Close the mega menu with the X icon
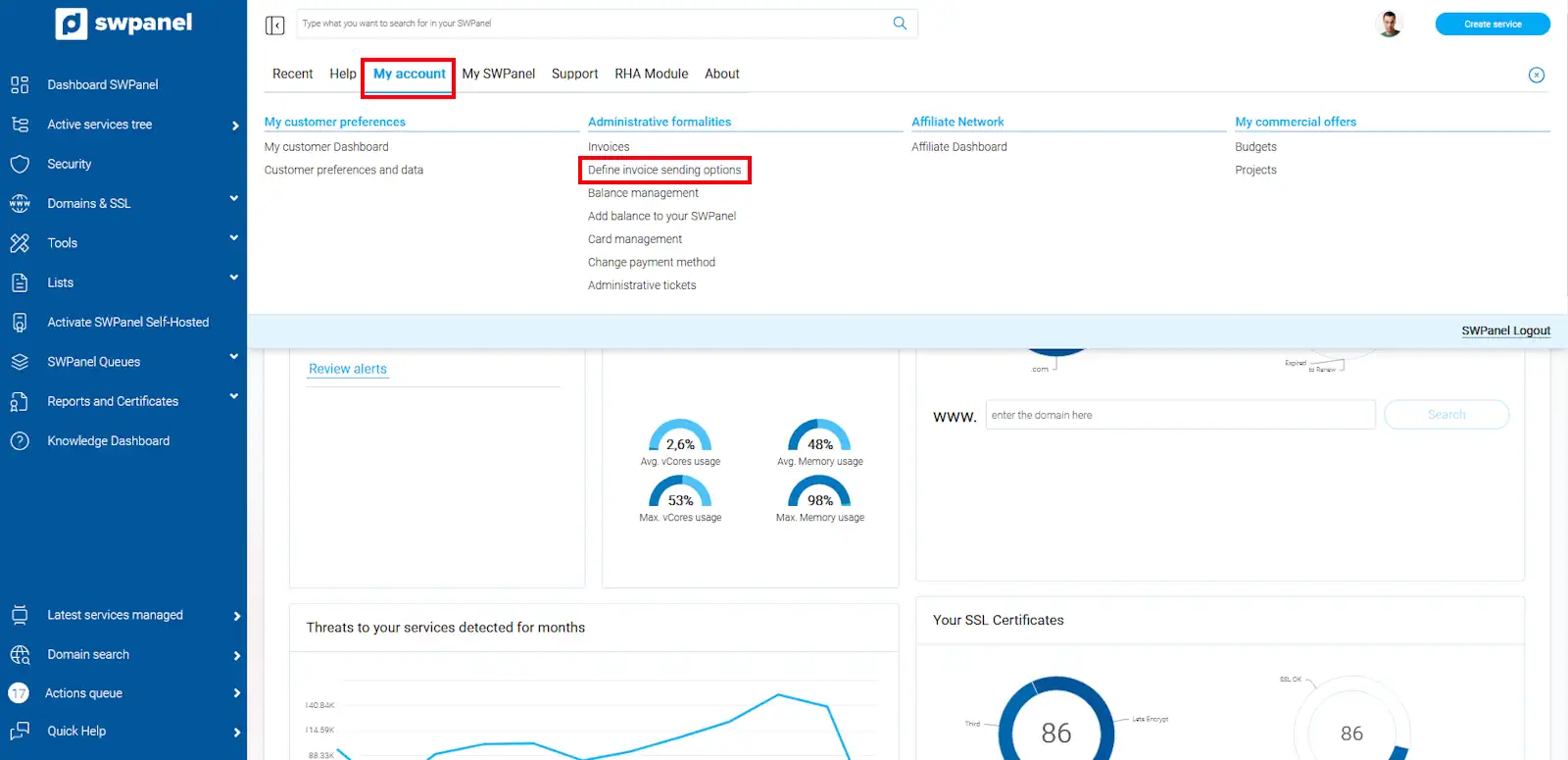The height and width of the screenshot is (760, 1568). 1536,76
